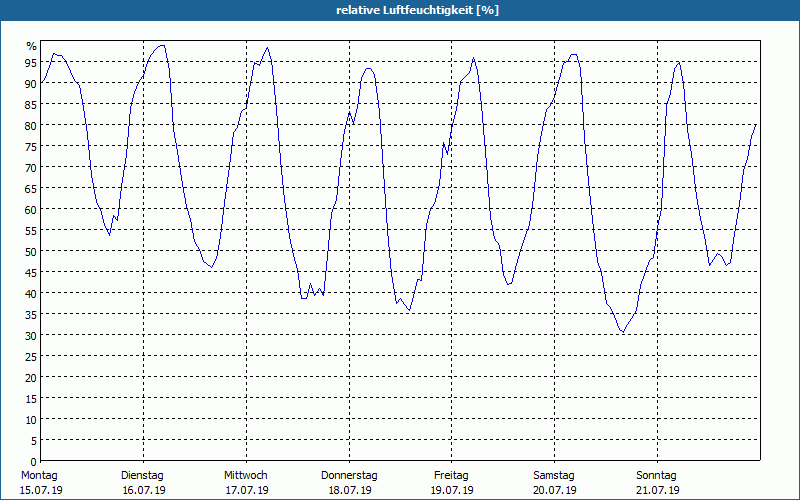Select the Mittwoch 17.07.19 date label

(246, 483)
